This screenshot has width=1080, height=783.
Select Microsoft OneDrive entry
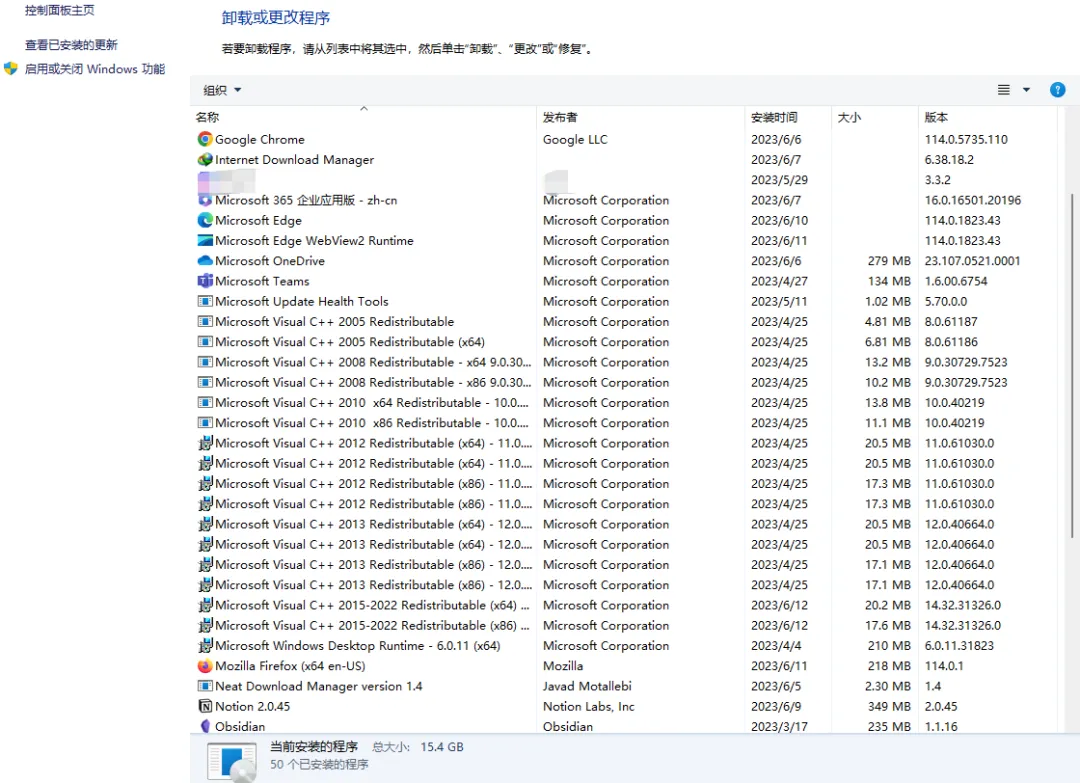click(x=269, y=261)
